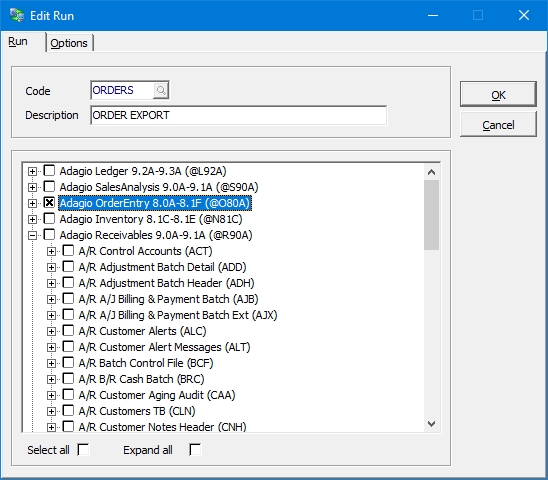Screen dimensions: 548x480
Task: Collapse the Adagio Receivables 9.0A-9.1A node
Action: point(32,235)
